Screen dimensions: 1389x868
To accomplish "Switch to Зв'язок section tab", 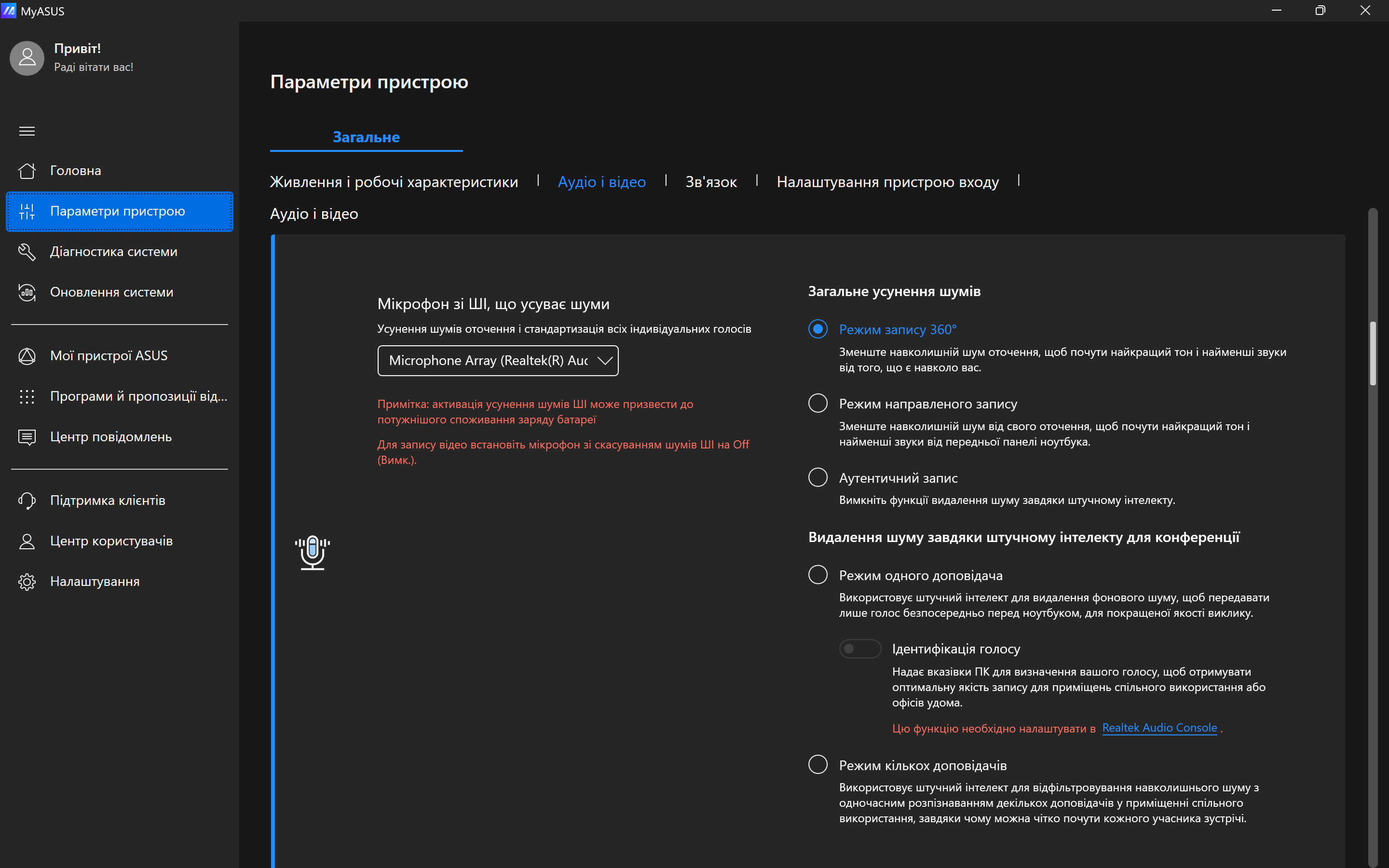I will pyautogui.click(x=710, y=182).
